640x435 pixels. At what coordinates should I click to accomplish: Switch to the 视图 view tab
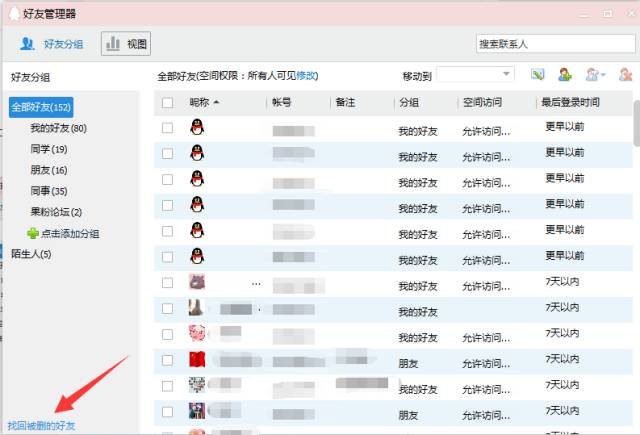(x=126, y=44)
